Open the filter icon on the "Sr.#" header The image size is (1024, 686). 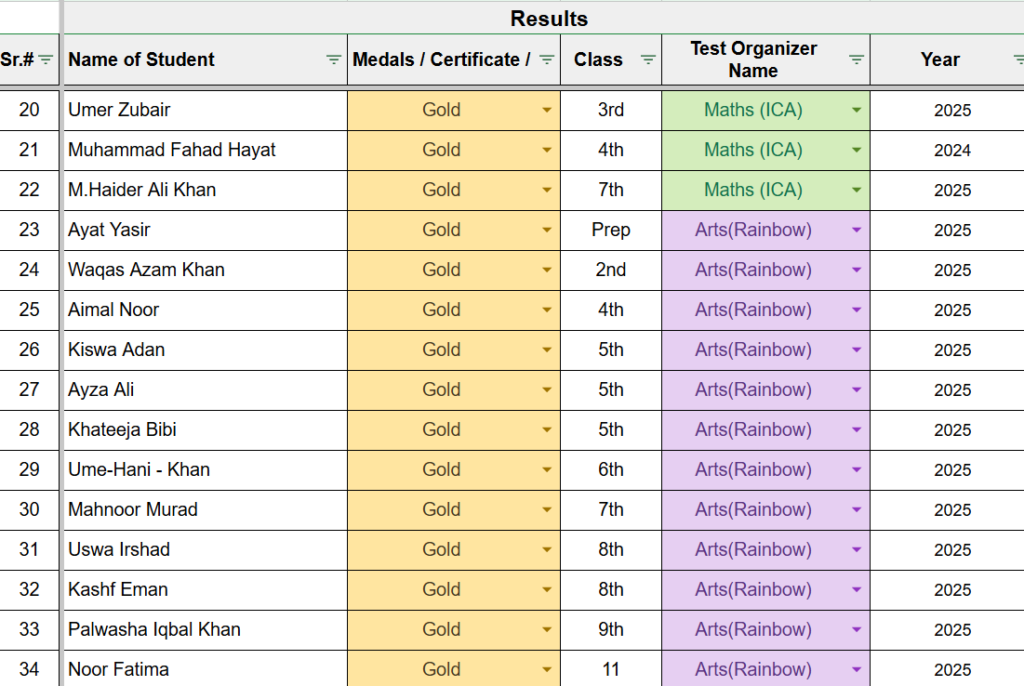47,60
